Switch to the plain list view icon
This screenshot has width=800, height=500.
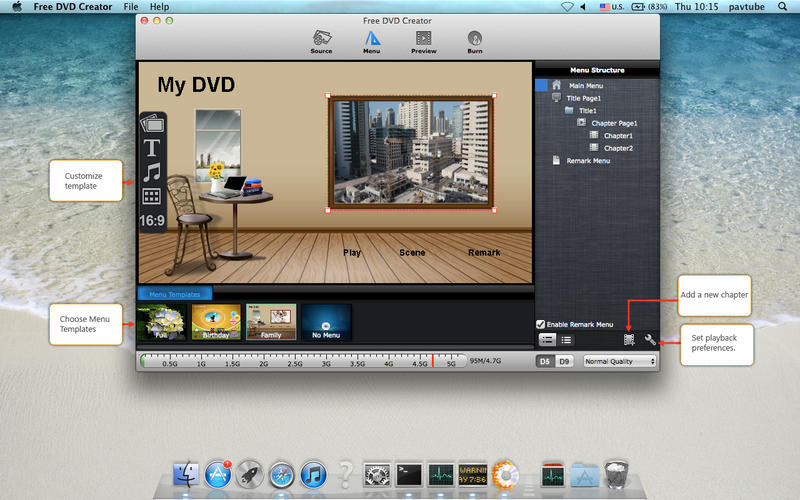click(x=566, y=339)
